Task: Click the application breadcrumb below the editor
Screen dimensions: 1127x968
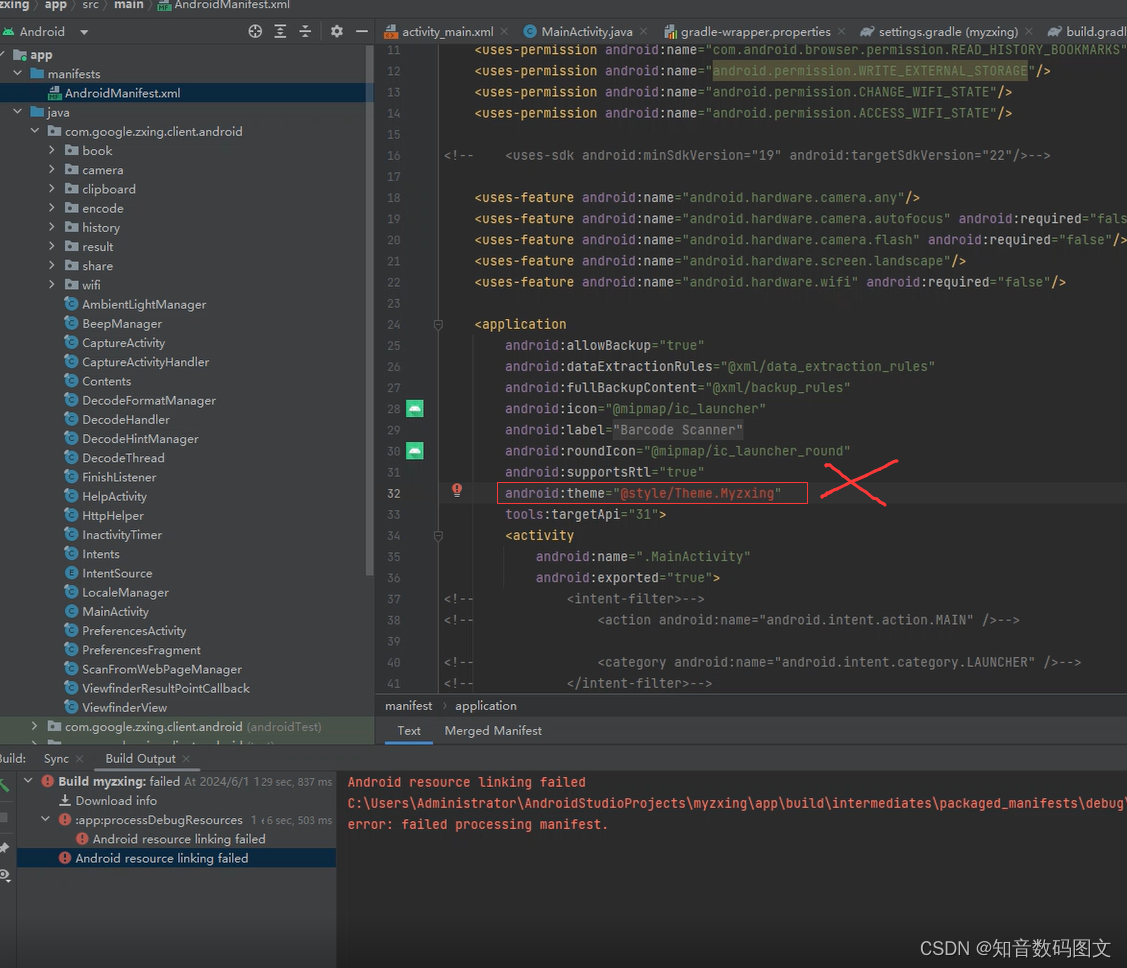Action: coord(485,705)
